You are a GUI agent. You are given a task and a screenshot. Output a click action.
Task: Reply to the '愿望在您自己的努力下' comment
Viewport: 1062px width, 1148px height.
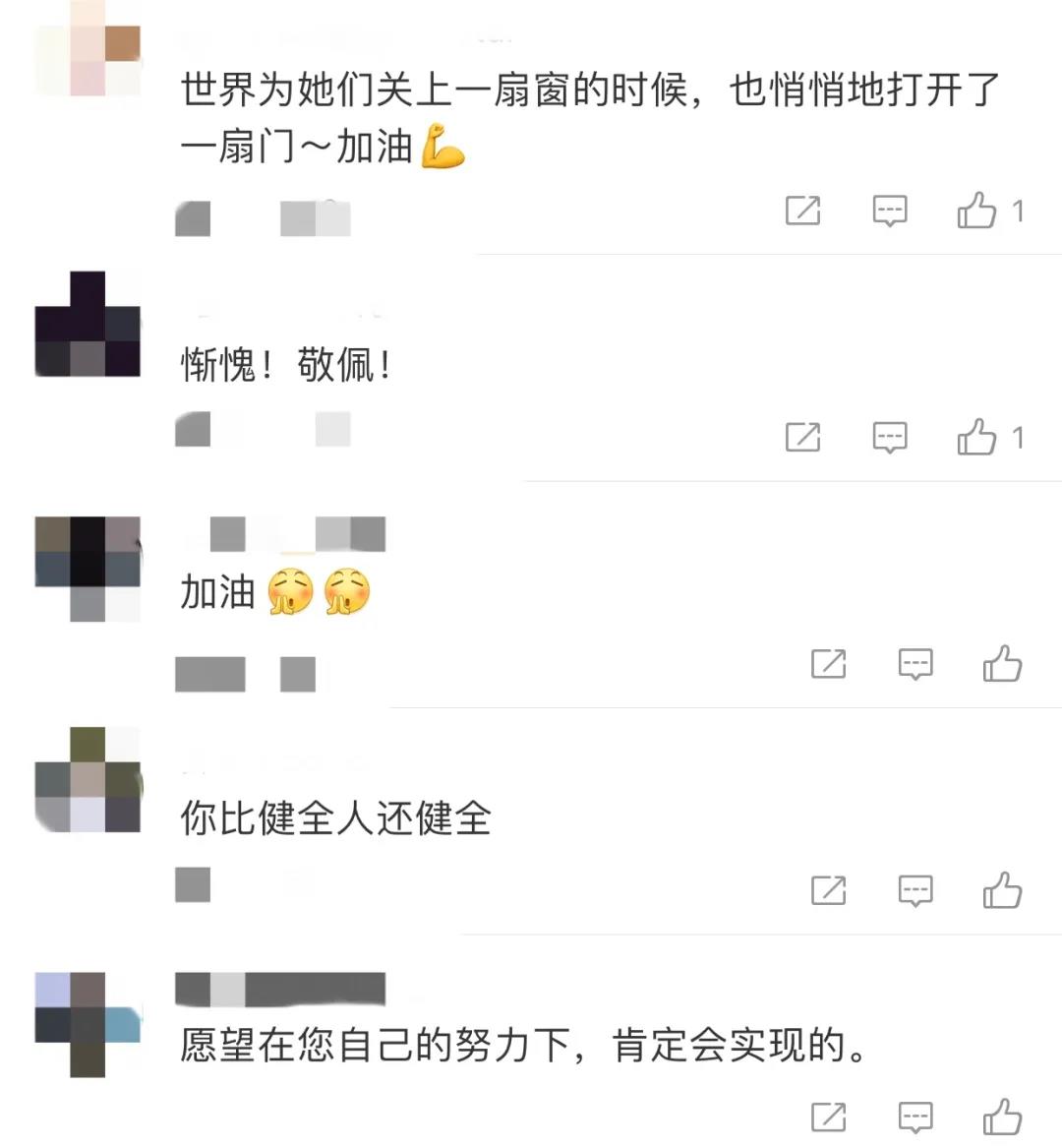[x=915, y=1118]
